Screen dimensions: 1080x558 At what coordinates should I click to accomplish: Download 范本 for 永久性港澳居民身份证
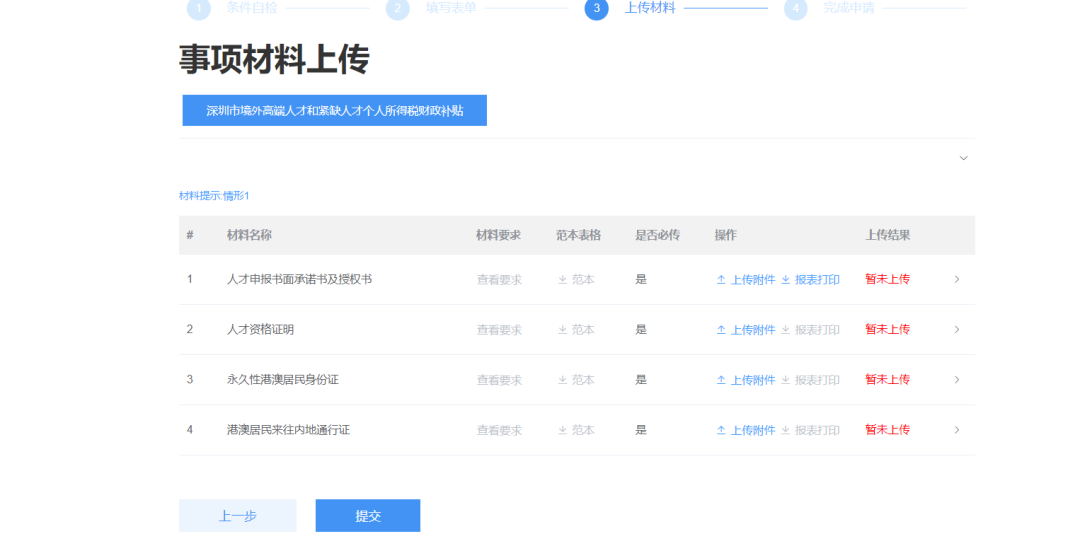click(577, 380)
